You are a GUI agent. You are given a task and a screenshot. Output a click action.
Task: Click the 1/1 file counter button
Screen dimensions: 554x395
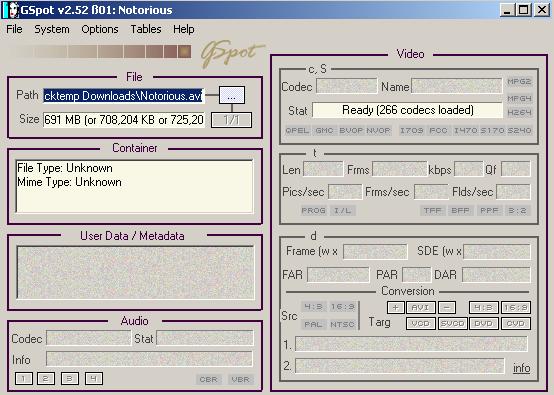coord(231,120)
